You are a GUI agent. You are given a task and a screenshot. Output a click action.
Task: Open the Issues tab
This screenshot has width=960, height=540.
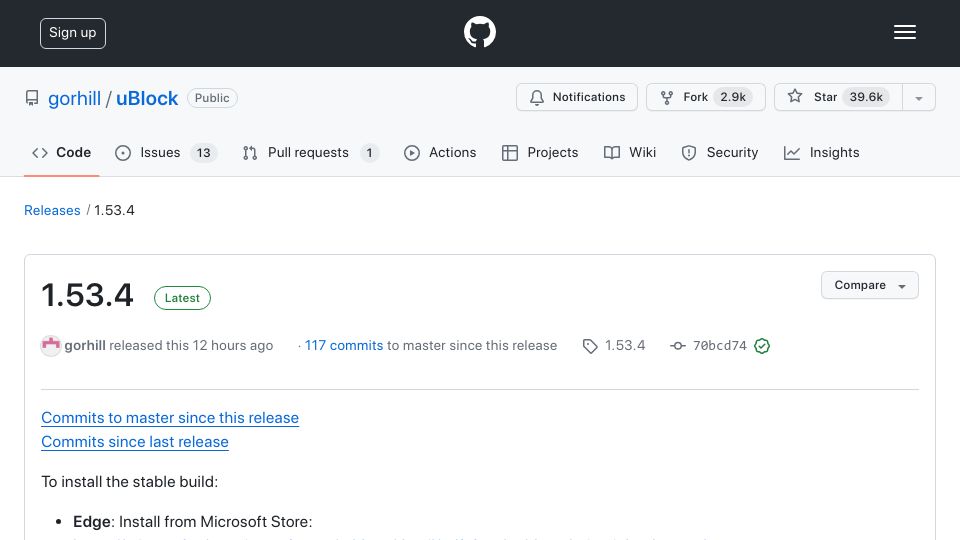[x=165, y=152]
